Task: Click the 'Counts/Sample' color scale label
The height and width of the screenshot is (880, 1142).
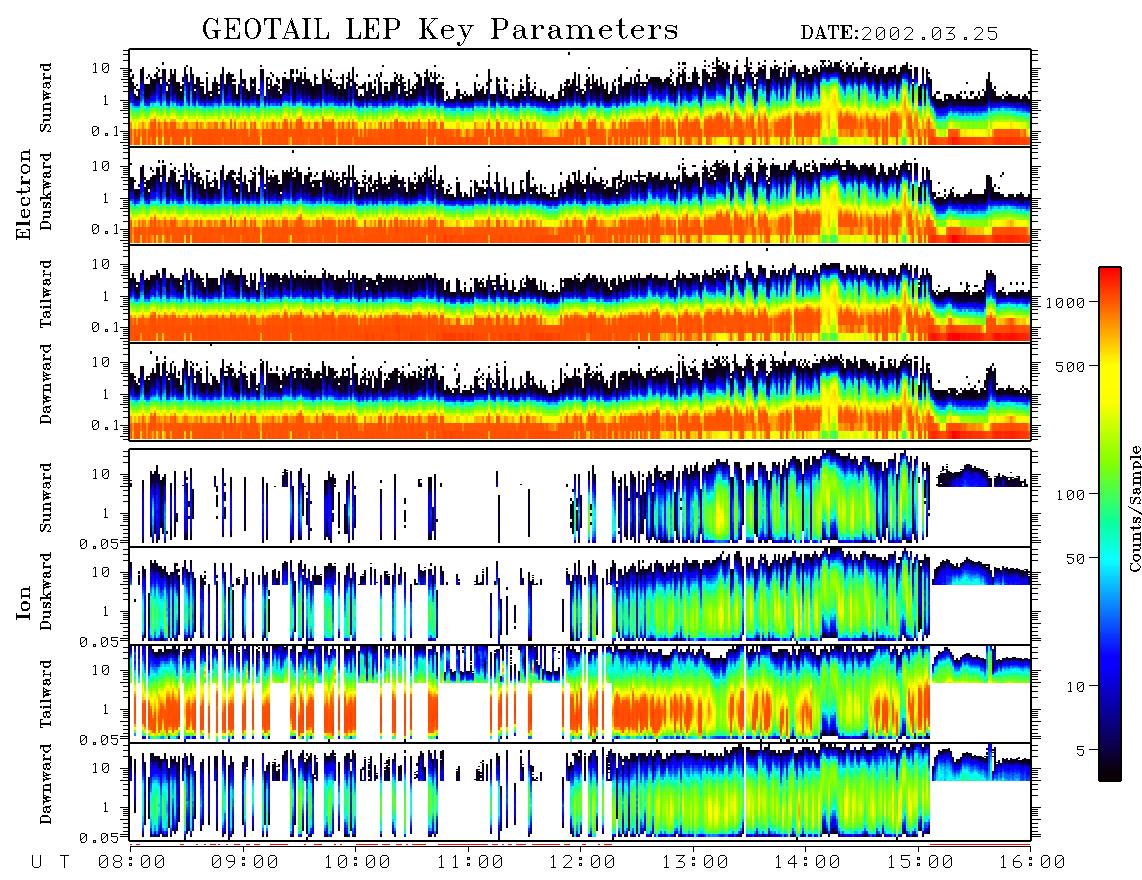Action: 1134,508
